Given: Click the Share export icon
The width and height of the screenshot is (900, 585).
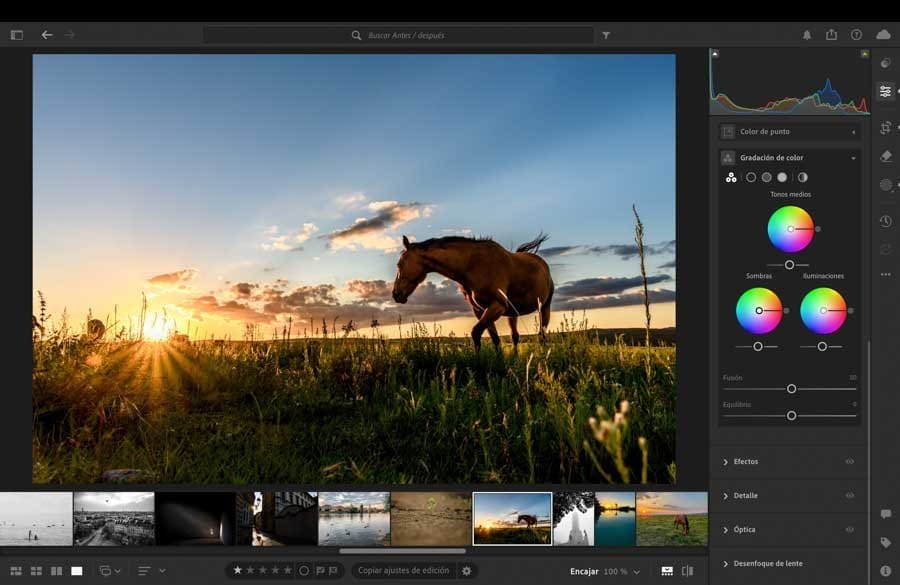Looking at the screenshot, I should 831,35.
